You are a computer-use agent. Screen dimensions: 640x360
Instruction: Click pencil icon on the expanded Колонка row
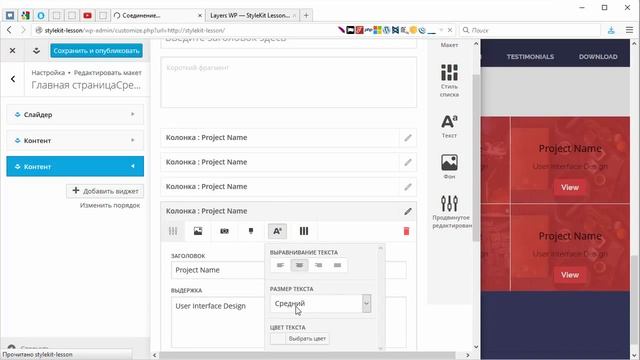pyautogui.click(x=408, y=211)
